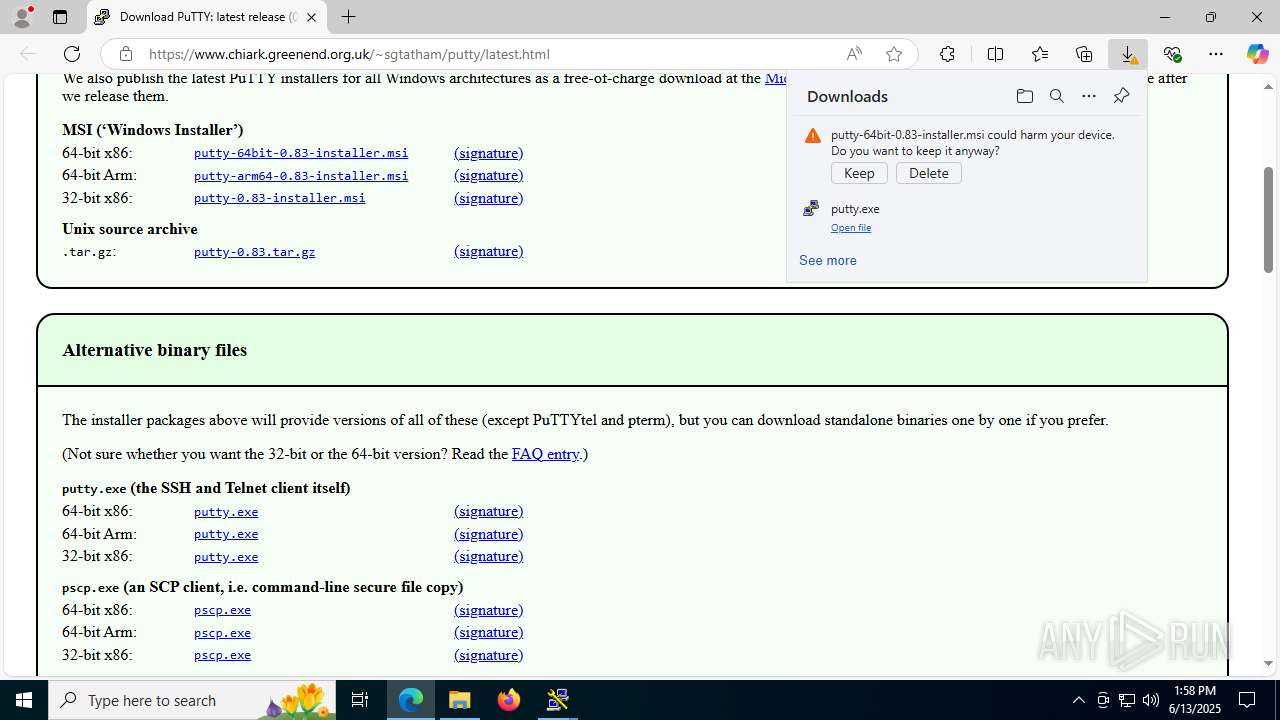Open the Favorites list
Screen dimensions: 1280x720
(1040, 54)
